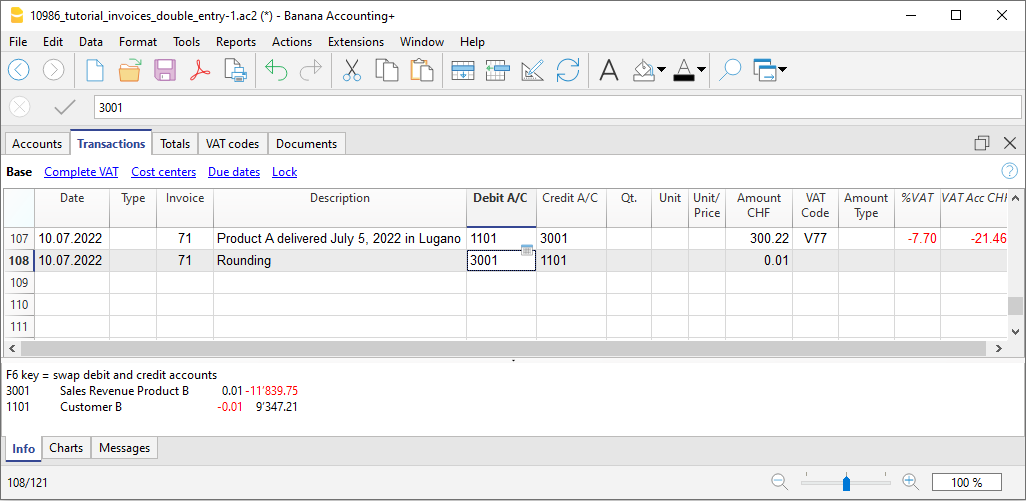Export to PDF using the toolbar icon

[x=199, y=70]
